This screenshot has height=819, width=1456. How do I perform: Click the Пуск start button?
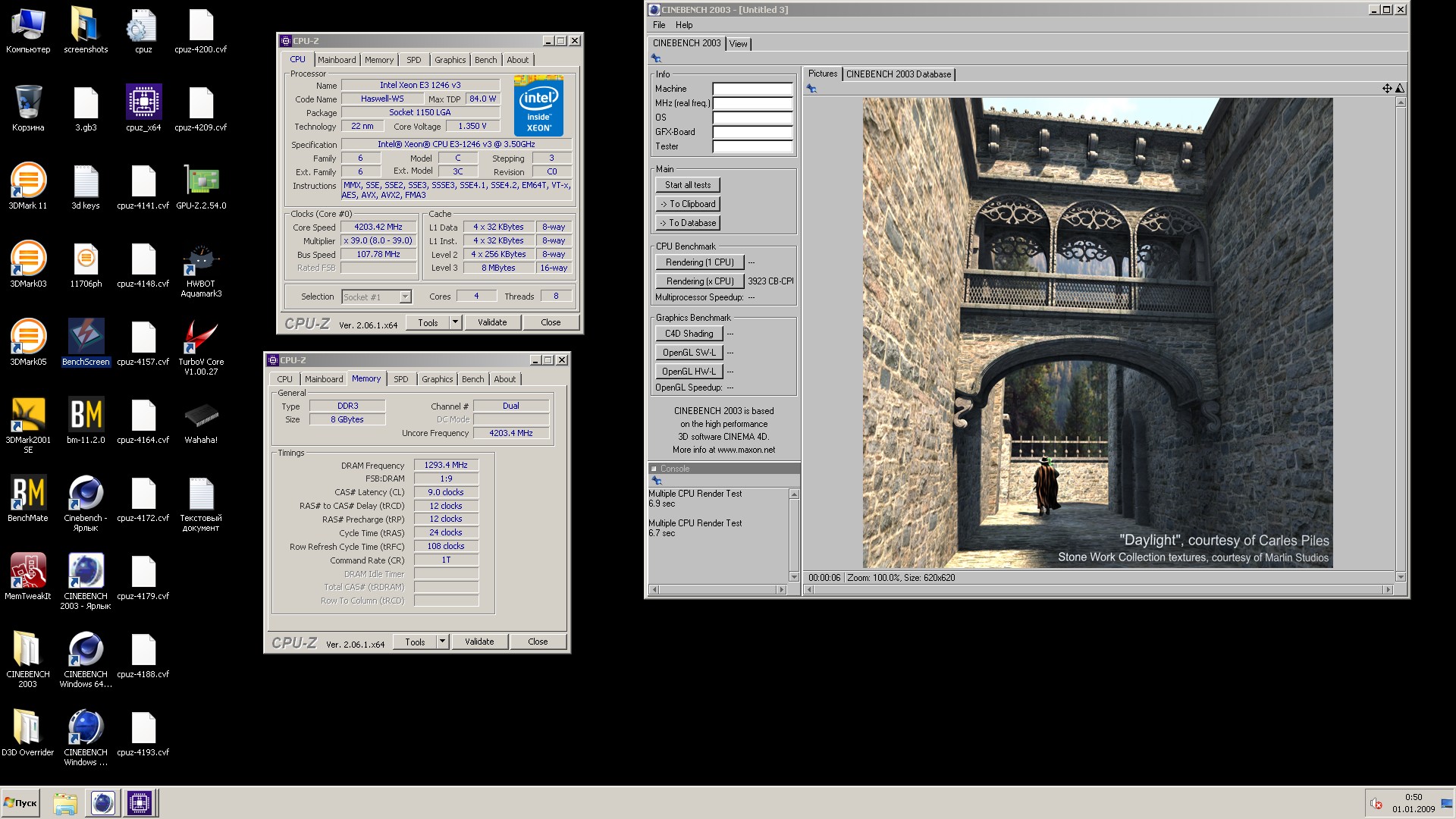20,803
